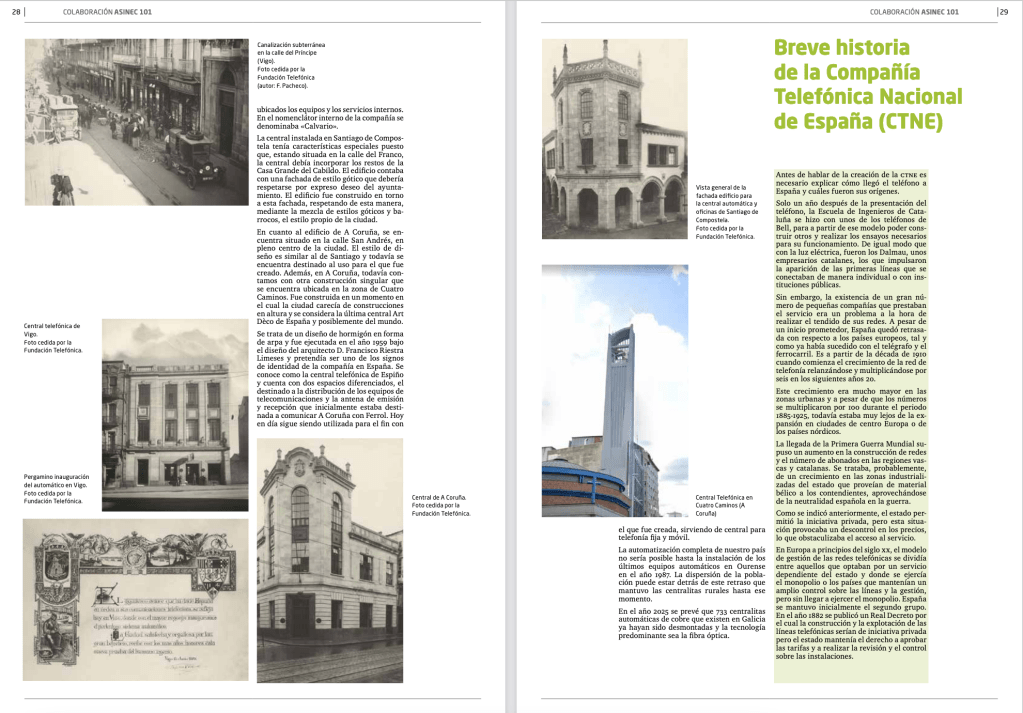Click the 'Breve historia de la Compañía' heading
The image size is (1023, 713).
(868, 85)
